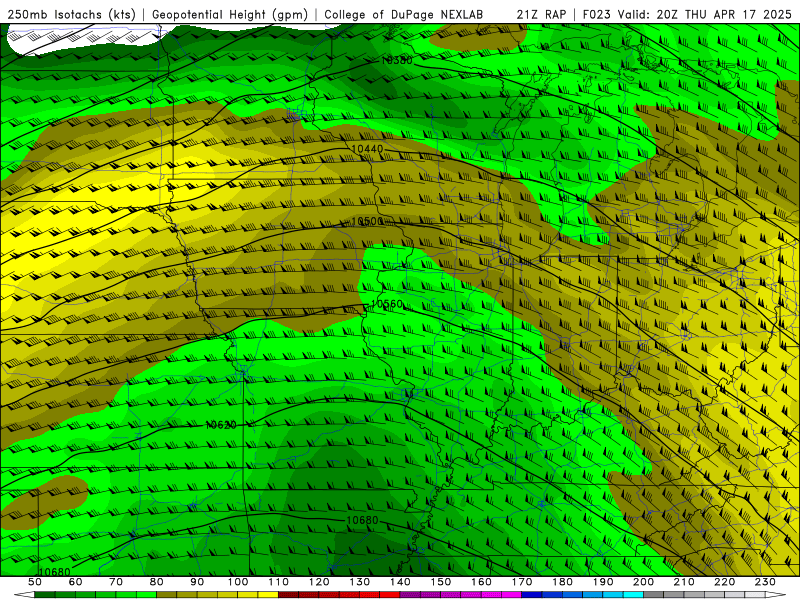Click the brightest green swatch left of 90

146,595
